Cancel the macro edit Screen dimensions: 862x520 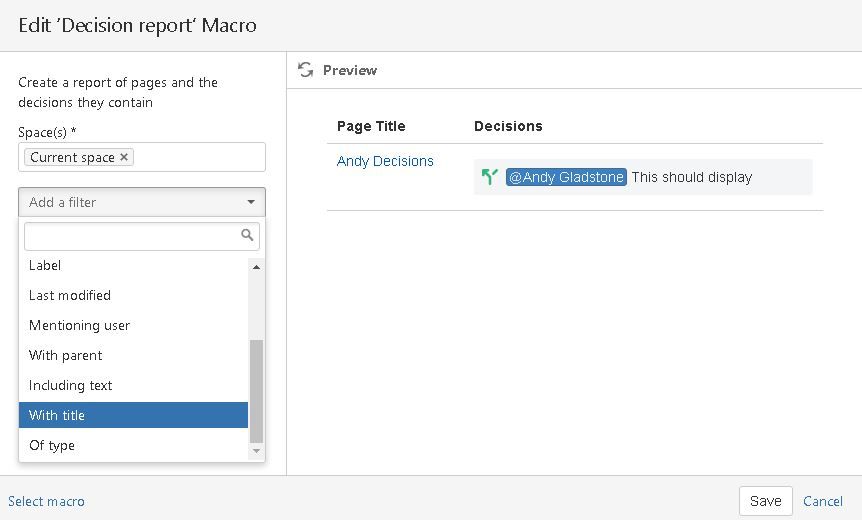tap(823, 501)
